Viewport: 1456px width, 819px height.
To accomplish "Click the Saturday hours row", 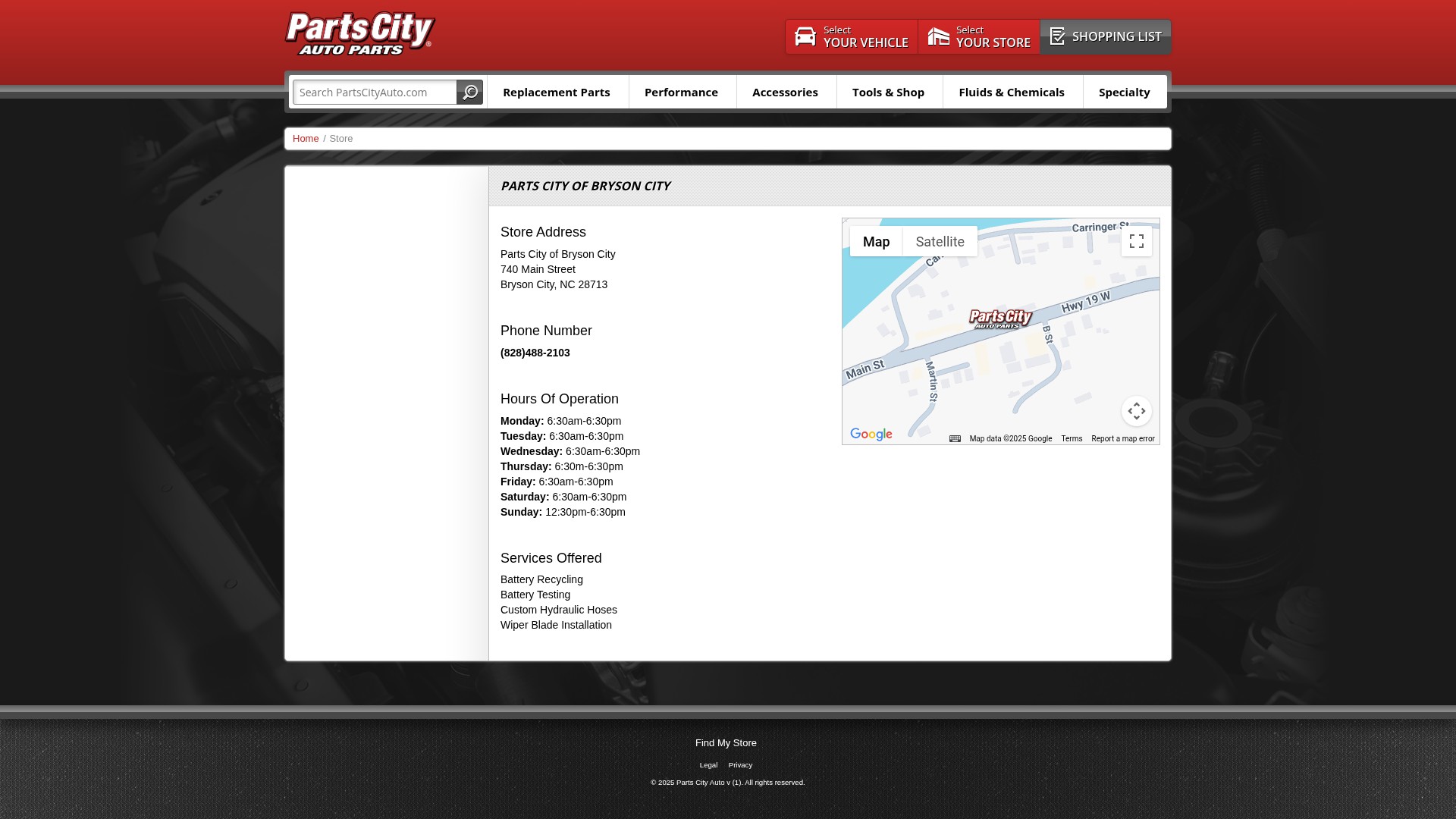I will coord(563,497).
